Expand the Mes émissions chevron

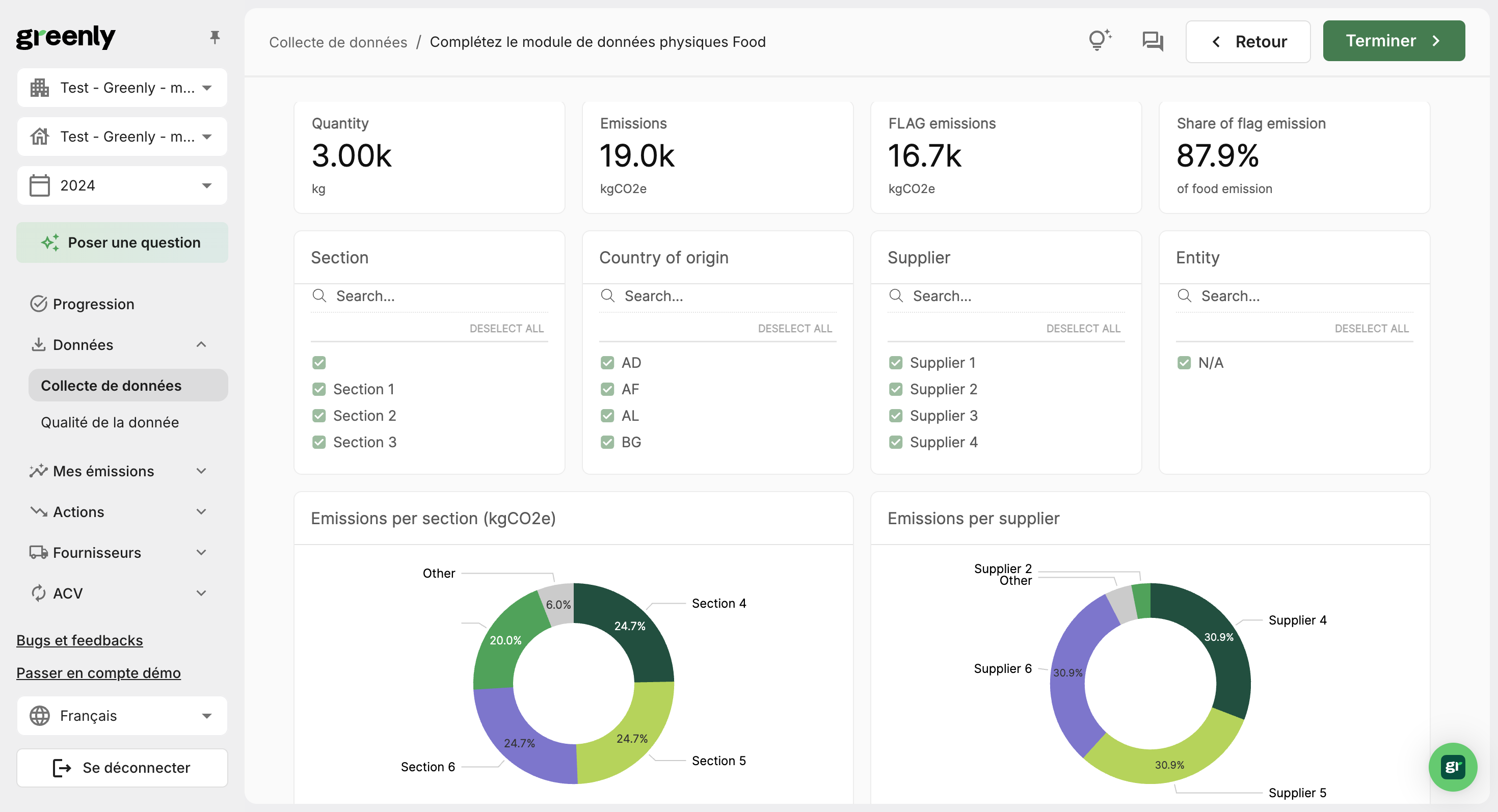click(x=201, y=471)
